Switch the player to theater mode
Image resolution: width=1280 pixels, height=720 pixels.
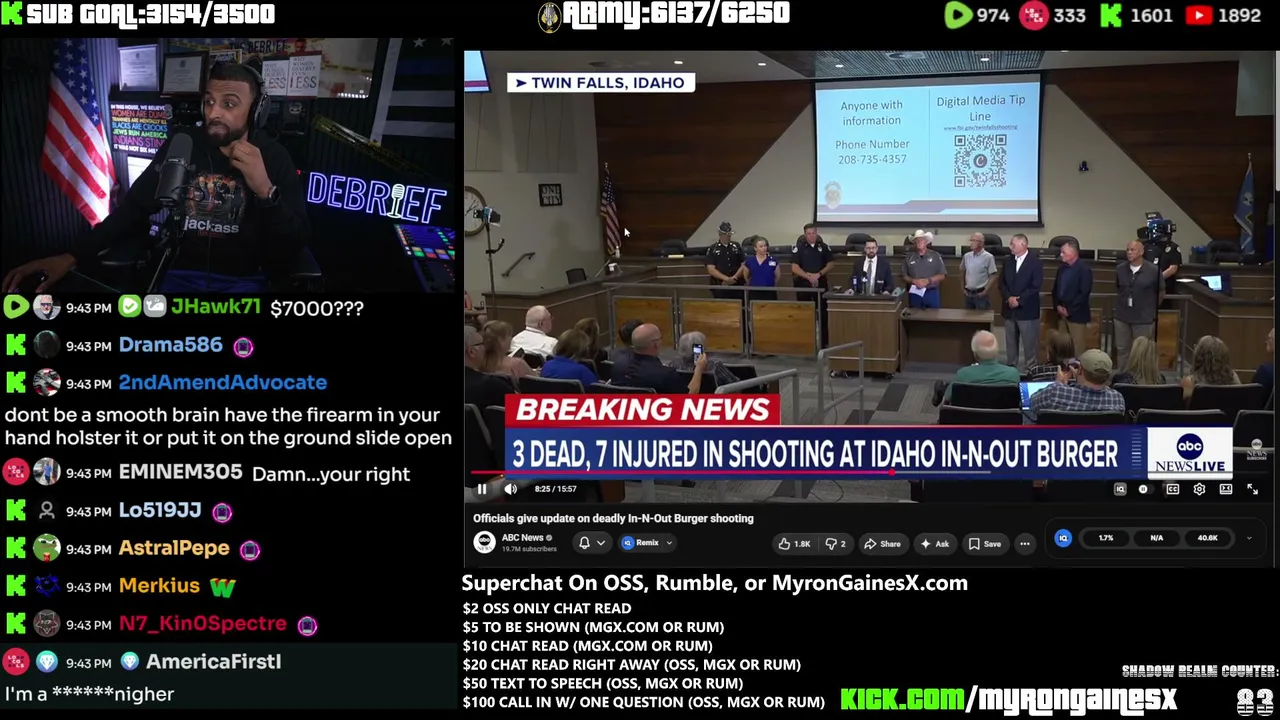click(1226, 489)
